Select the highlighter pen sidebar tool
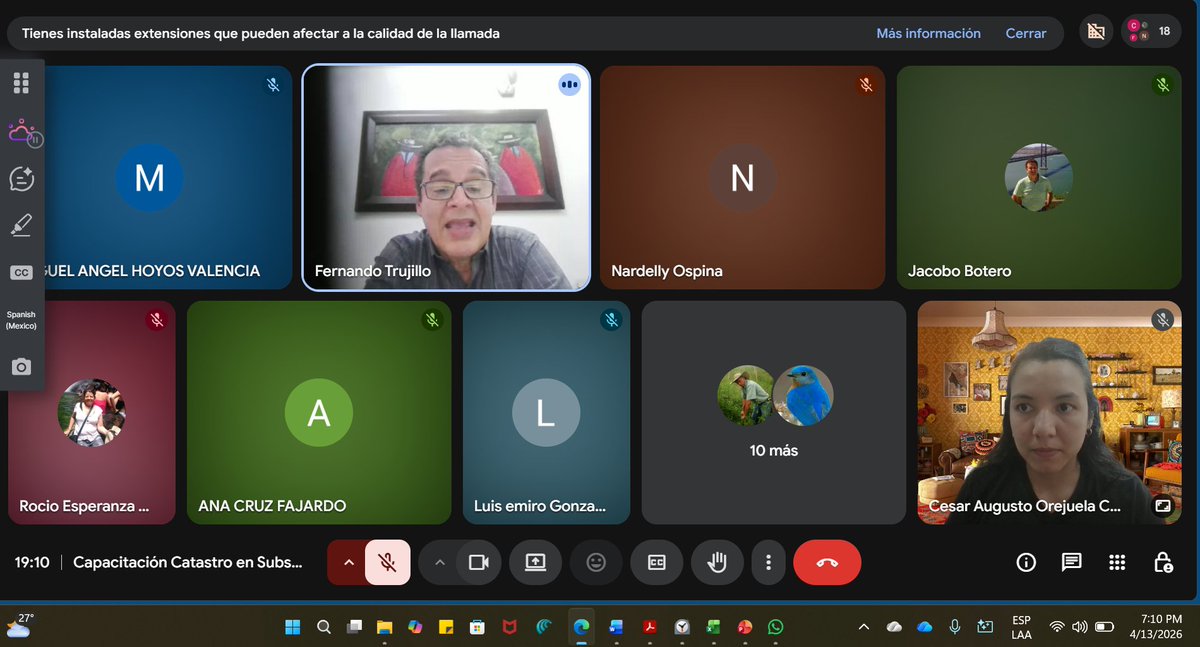1200x647 pixels. point(21,225)
